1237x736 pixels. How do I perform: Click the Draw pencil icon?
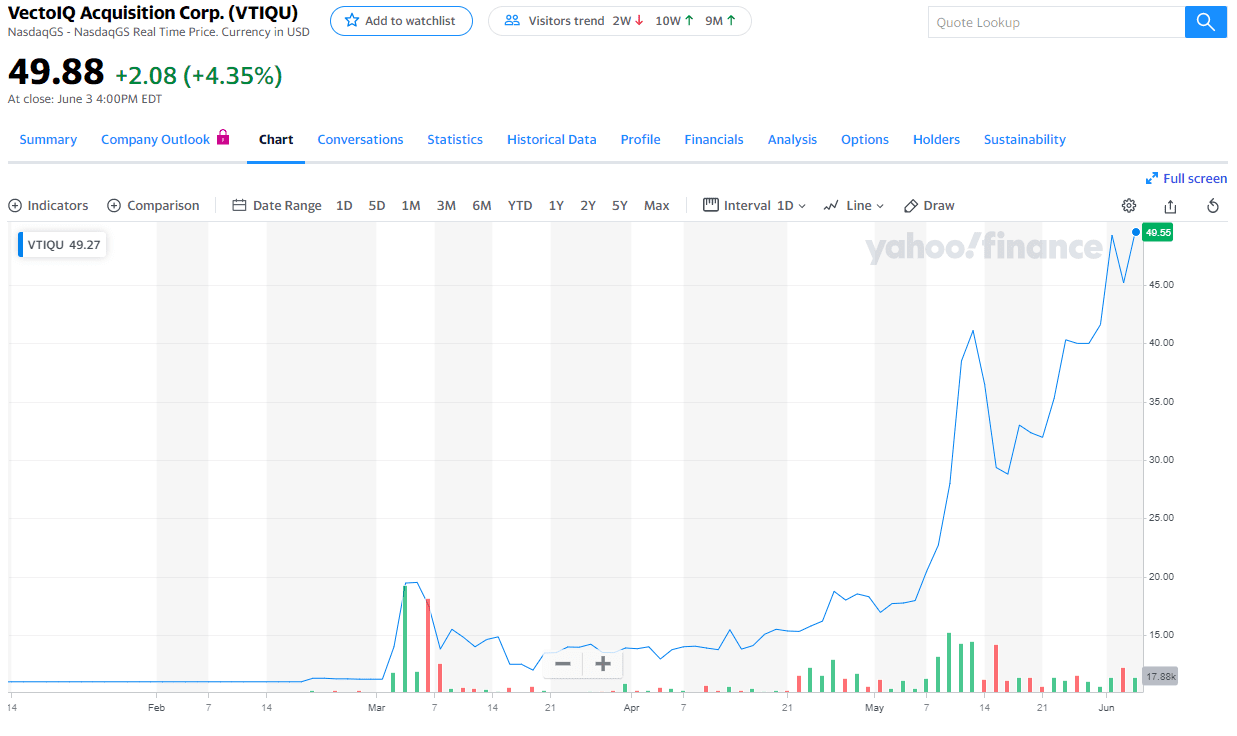coord(911,206)
